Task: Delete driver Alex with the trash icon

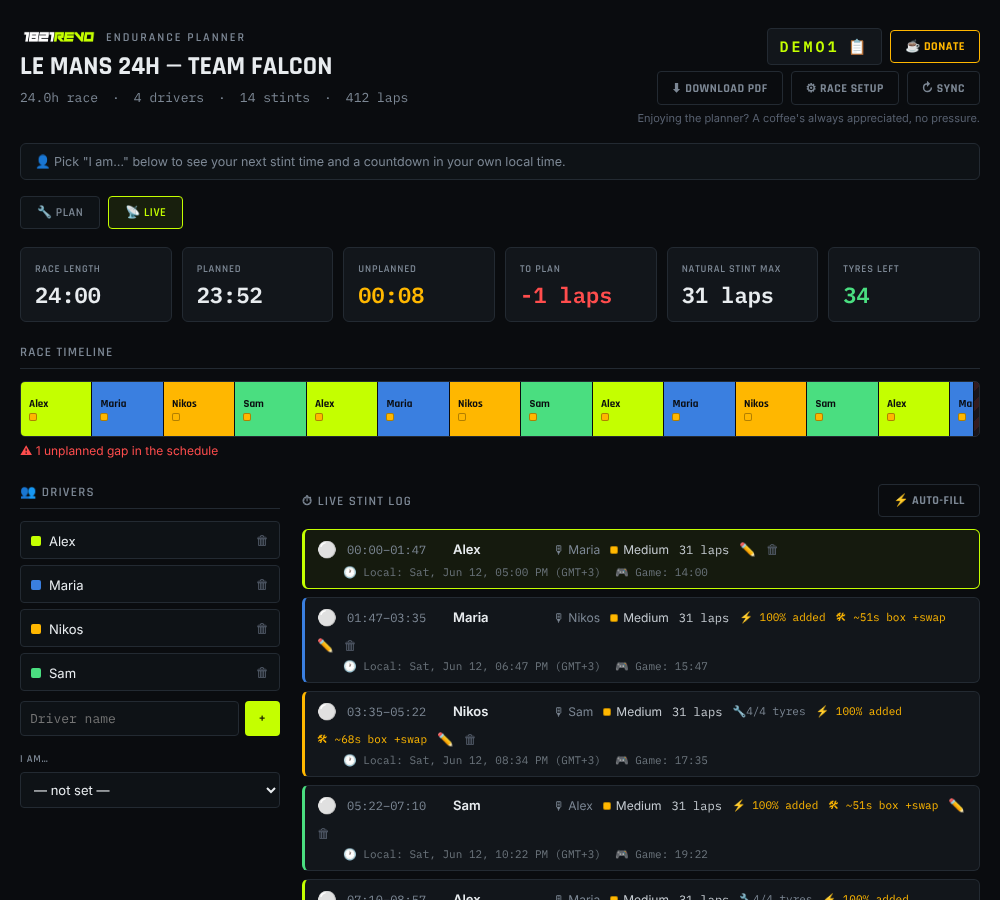Action: [261, 541]
